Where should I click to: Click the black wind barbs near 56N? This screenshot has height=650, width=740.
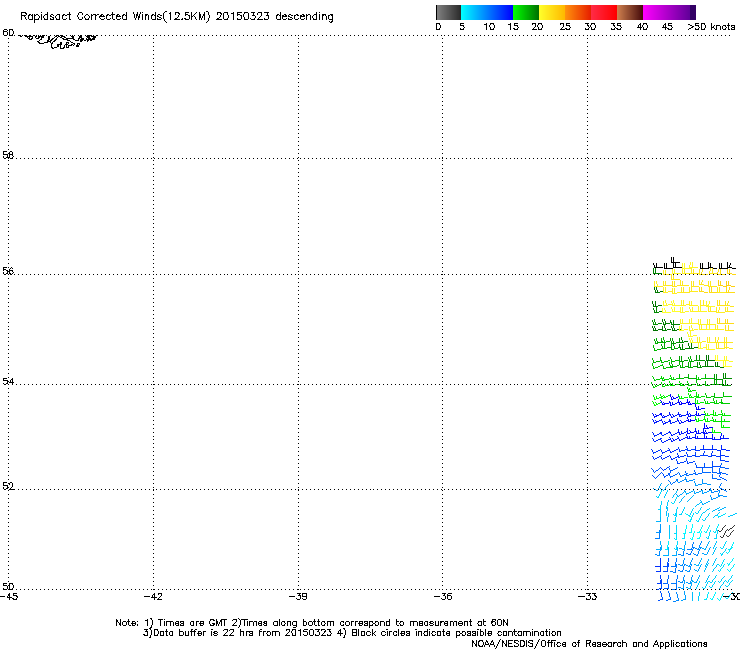[694, 265]
